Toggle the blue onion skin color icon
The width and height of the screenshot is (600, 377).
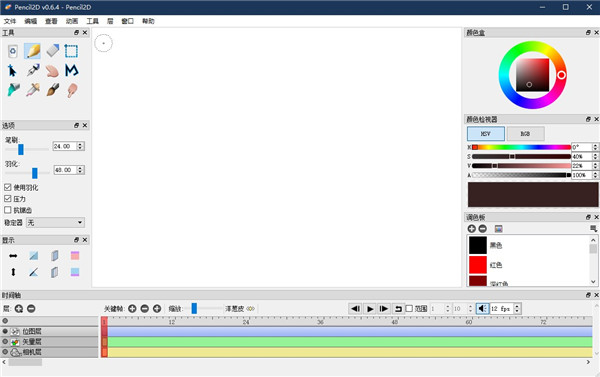coord(75,272)
